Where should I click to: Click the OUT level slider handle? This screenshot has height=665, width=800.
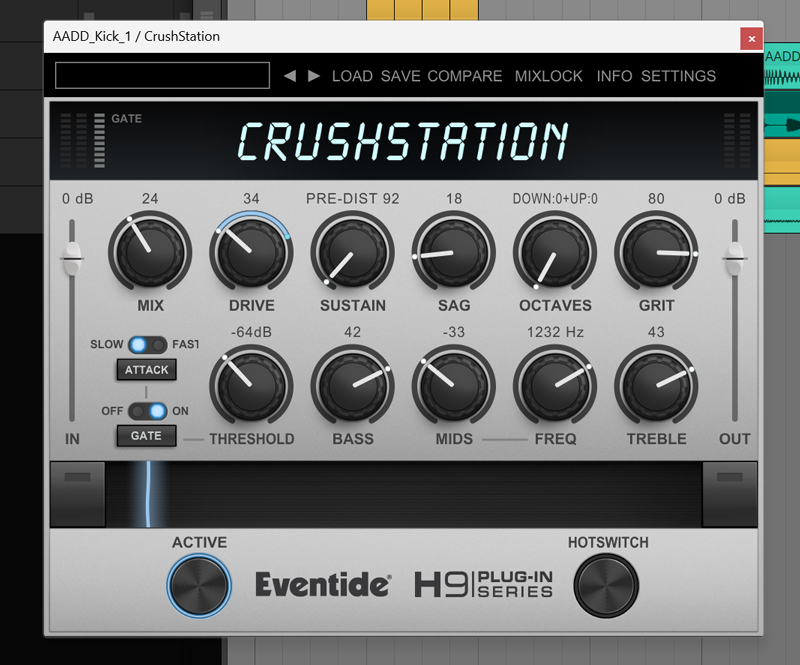(735, 258)
